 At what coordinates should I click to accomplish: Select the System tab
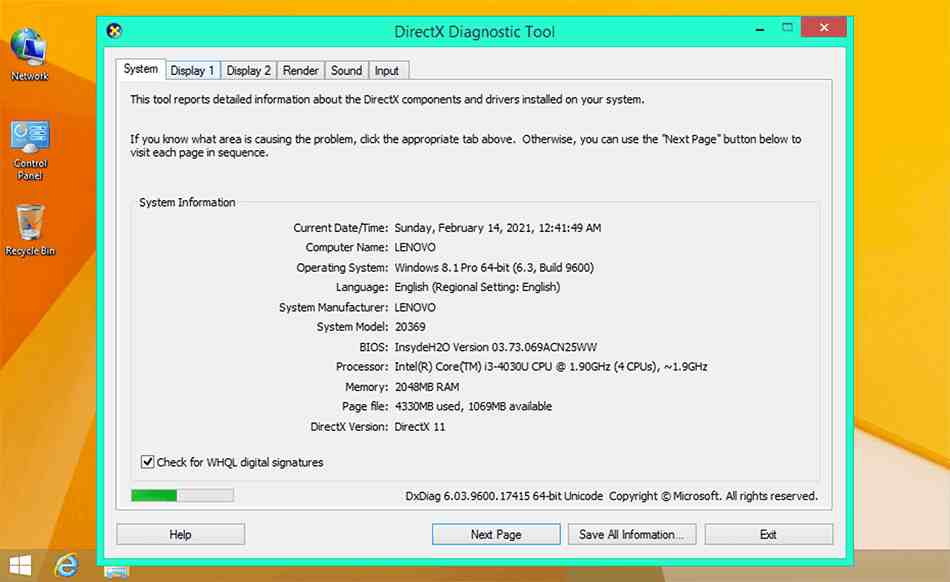click(x=140, y=69)
